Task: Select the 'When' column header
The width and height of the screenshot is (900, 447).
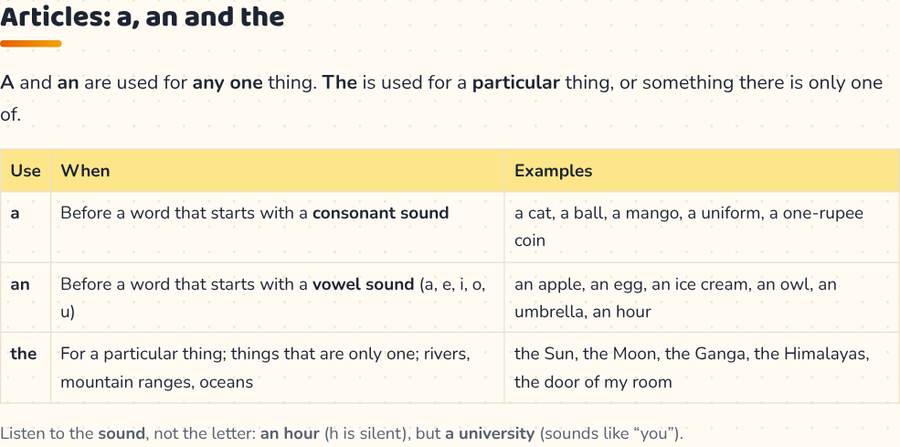Action: click(x=278, y=170)
